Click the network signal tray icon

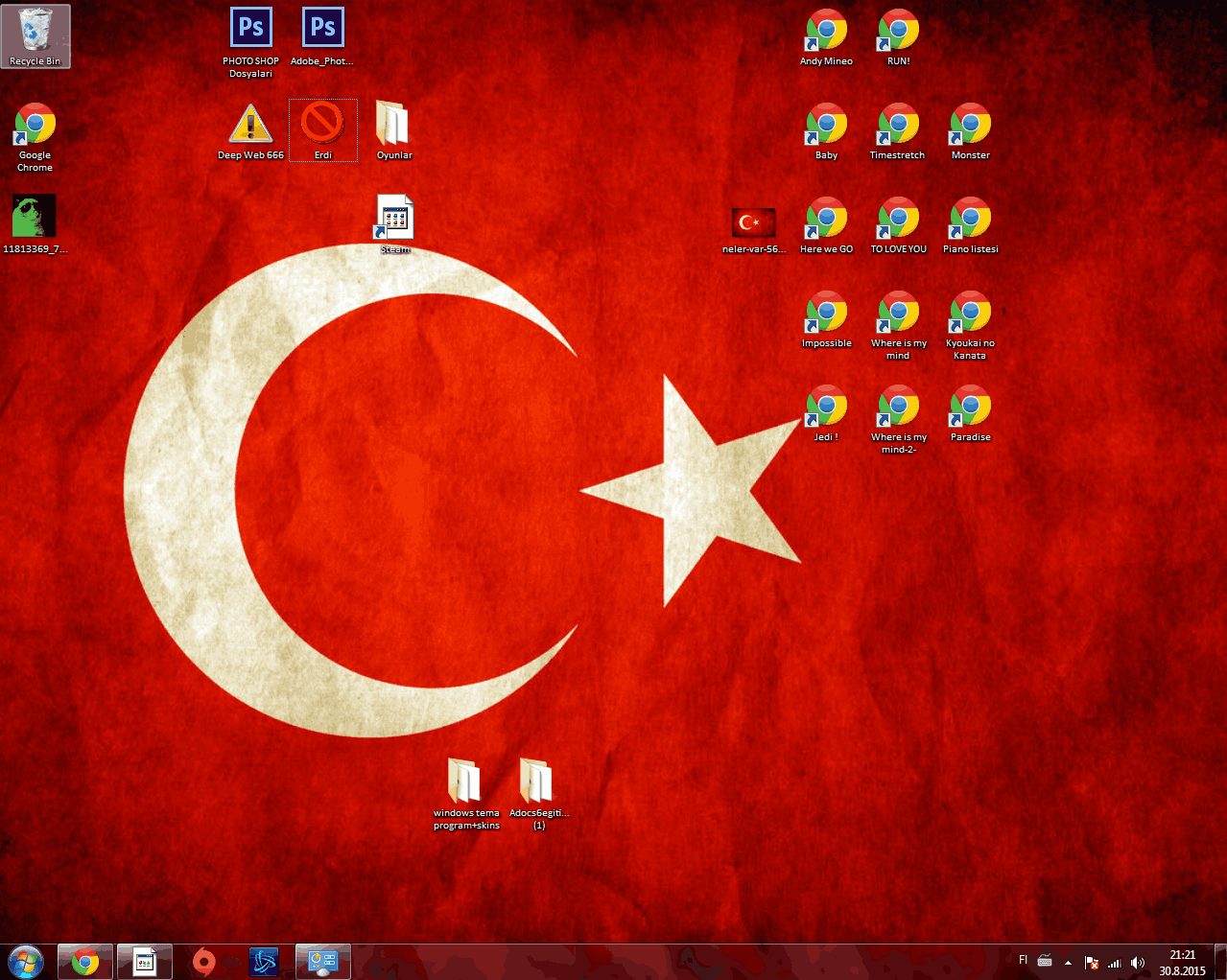(1114, 963)
